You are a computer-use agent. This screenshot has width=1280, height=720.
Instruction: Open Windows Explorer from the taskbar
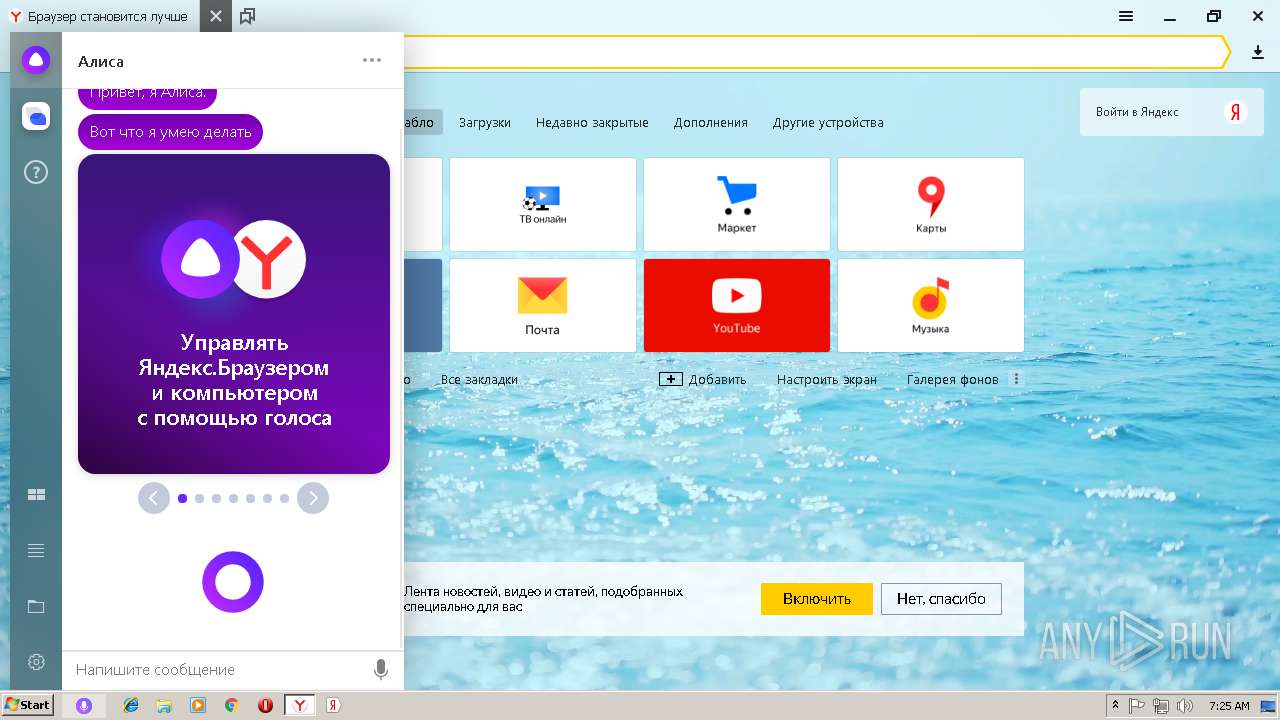164,705
